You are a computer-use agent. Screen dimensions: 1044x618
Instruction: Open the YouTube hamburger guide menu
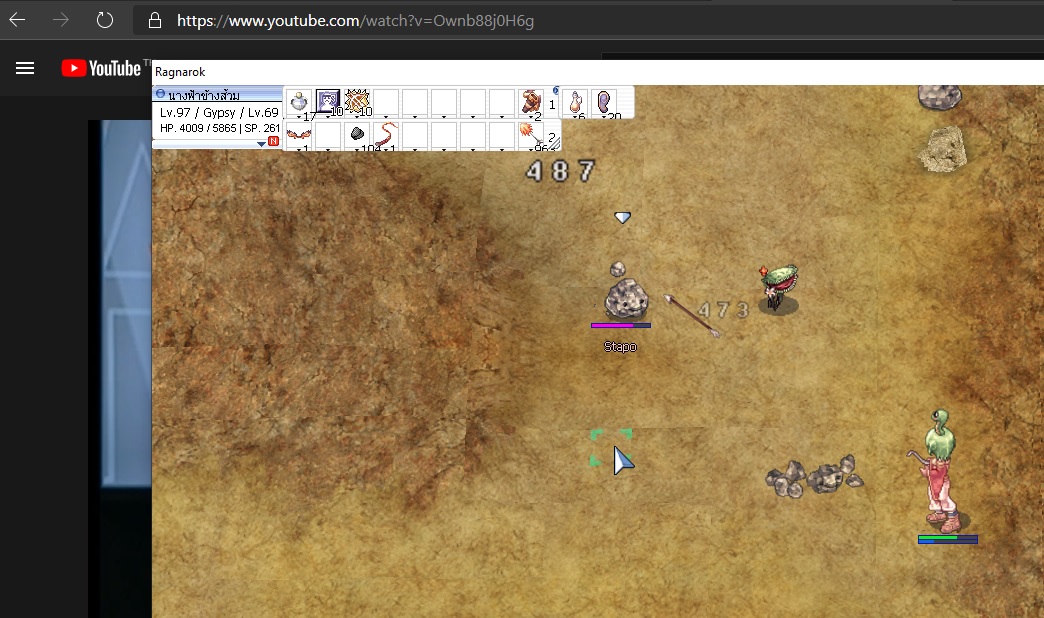click(x=25, y=68)
